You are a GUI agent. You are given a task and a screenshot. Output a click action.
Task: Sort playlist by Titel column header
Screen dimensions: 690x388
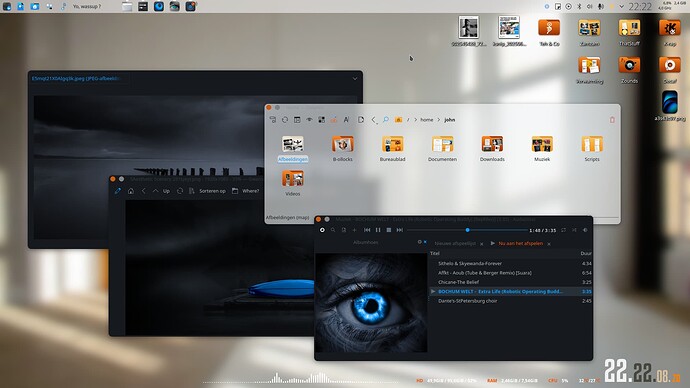click(x=435, y=253)
